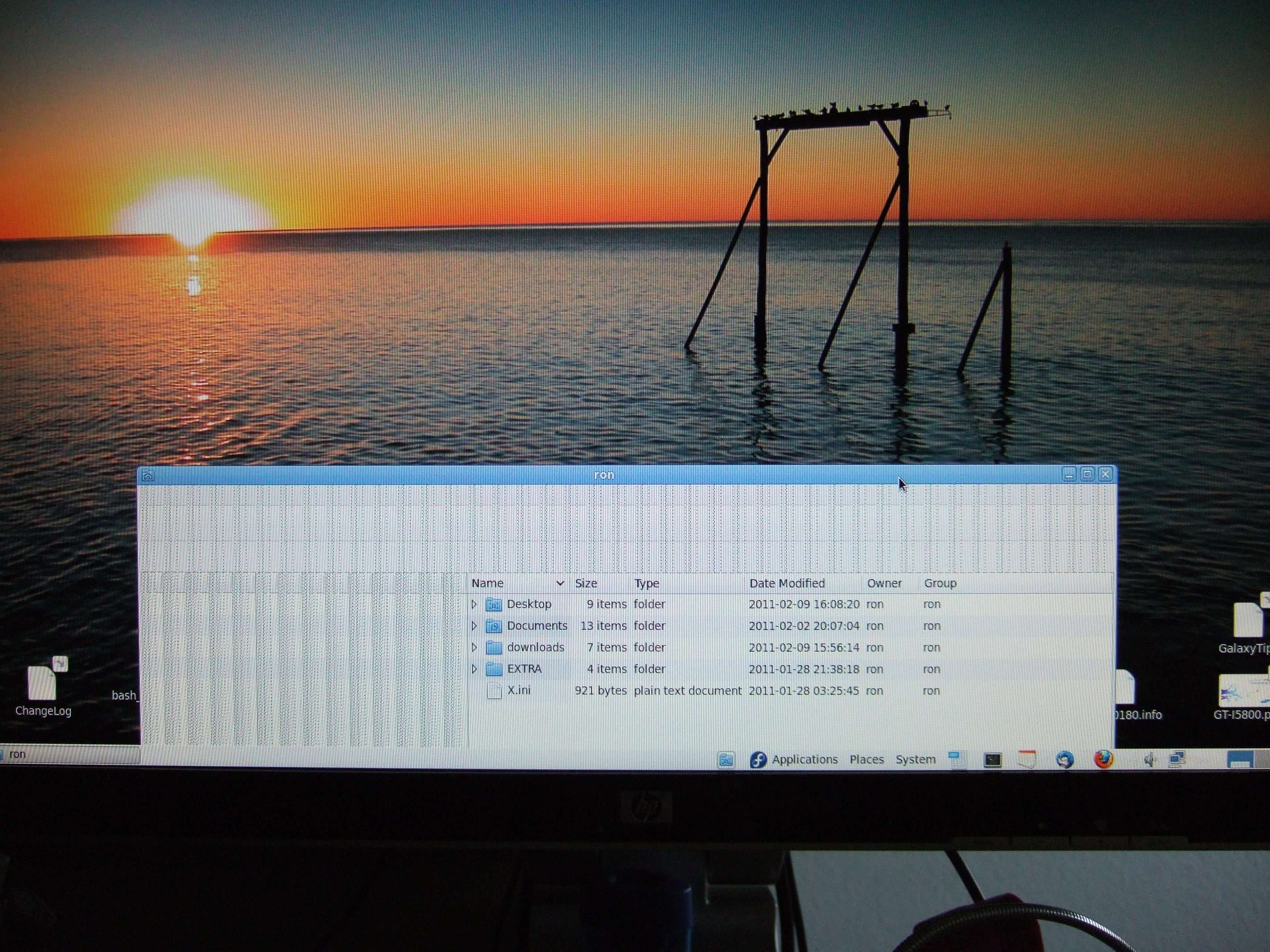Sort files by Date Modified column

(x=787, y=583)
